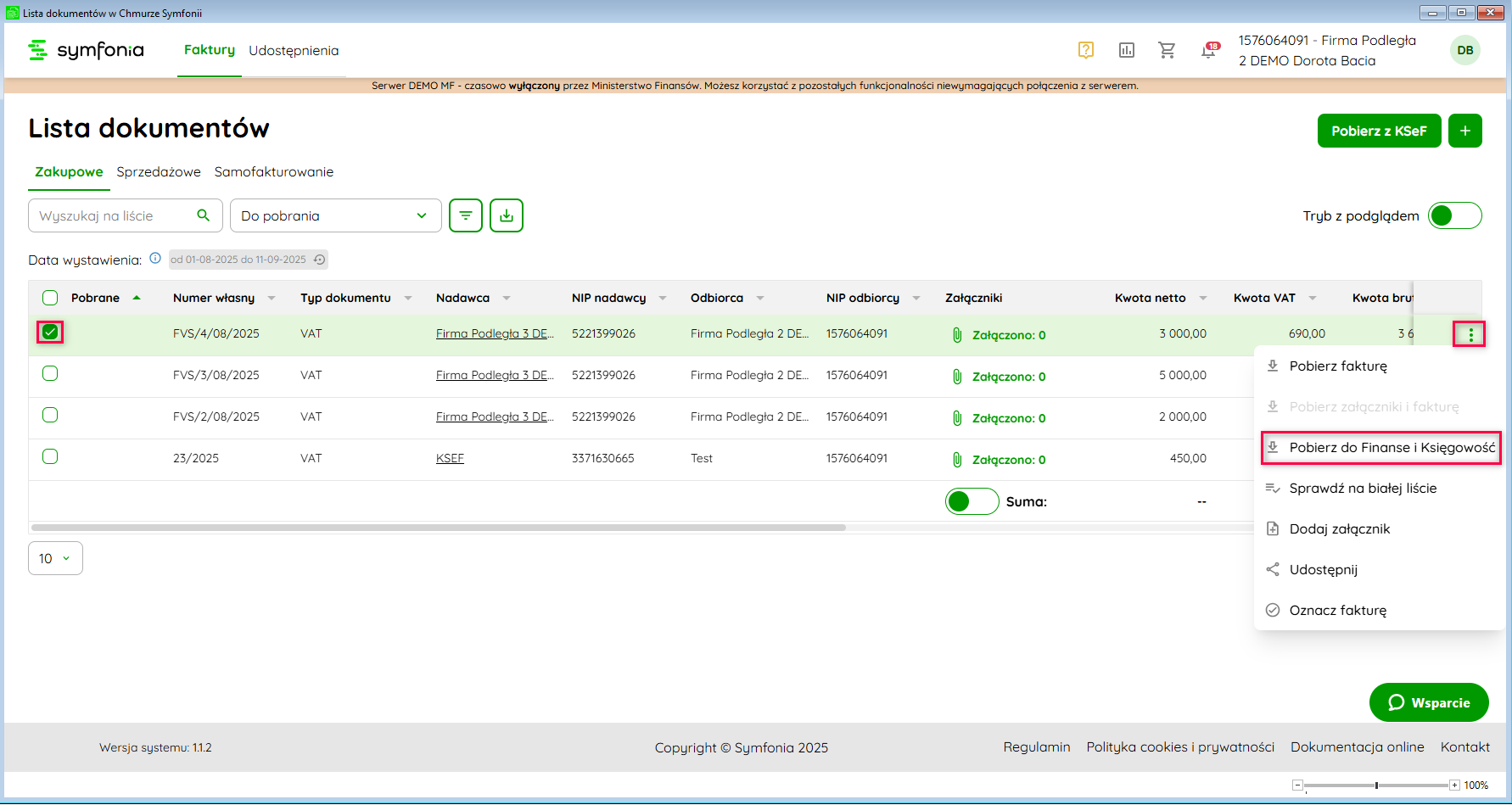
Task: Uncheck the checkbox for invoice FVS/4/08/2025
Action: [x=50, y=332]
